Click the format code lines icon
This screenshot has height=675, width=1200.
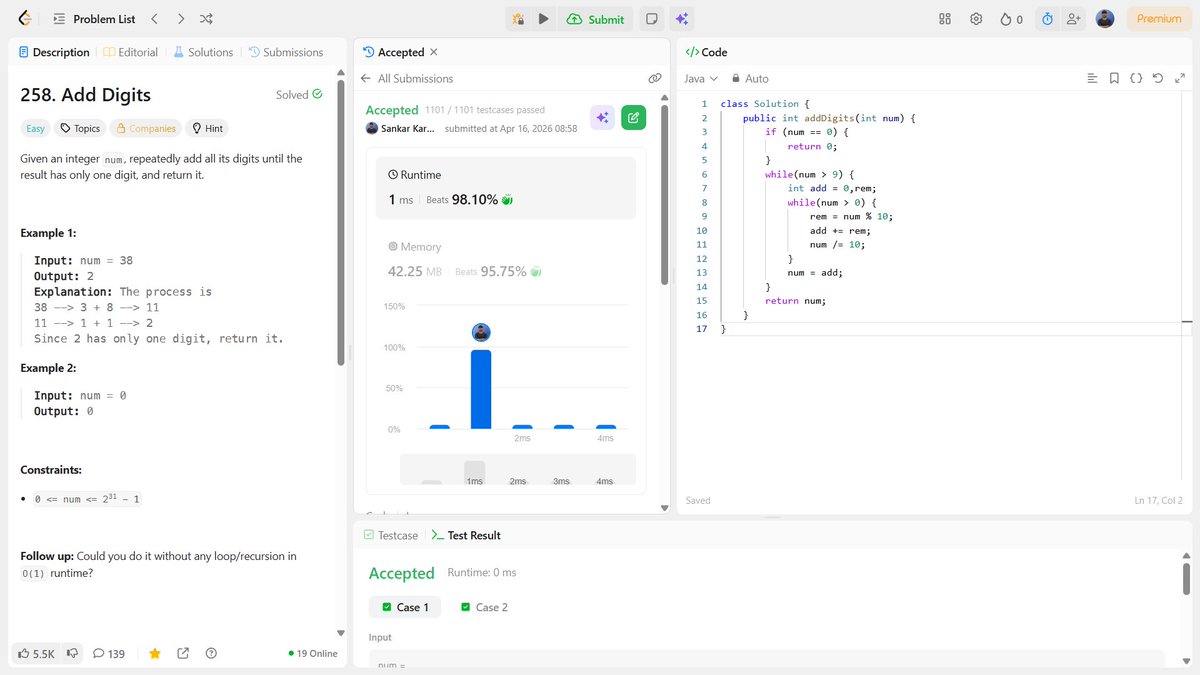tap(1092, 78)
